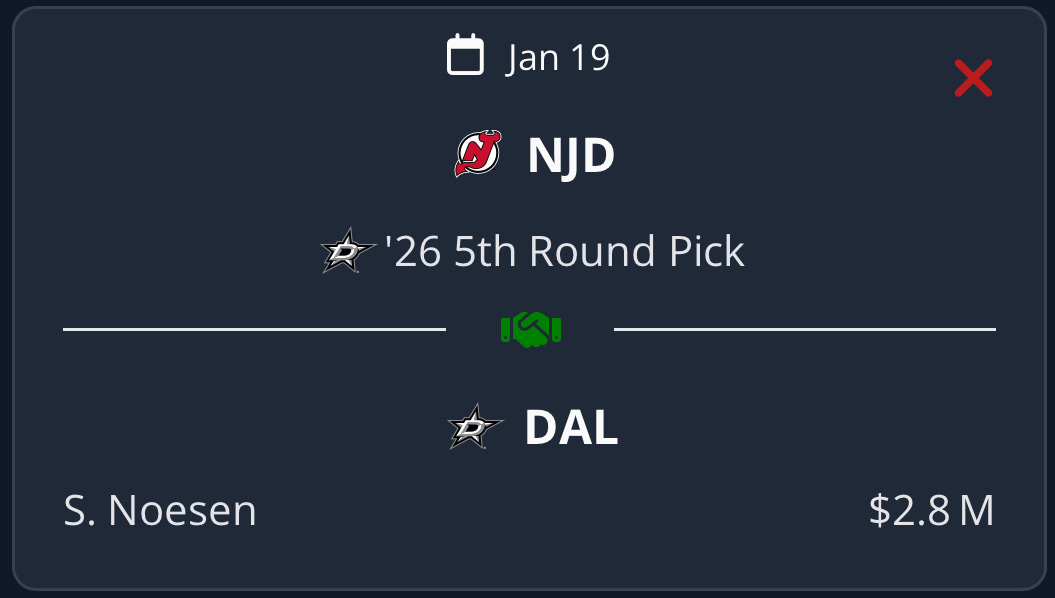Select the $2.8 M salary figure
The width and height of the screenshot is (1055, 598).
click(x=929, y=511)
